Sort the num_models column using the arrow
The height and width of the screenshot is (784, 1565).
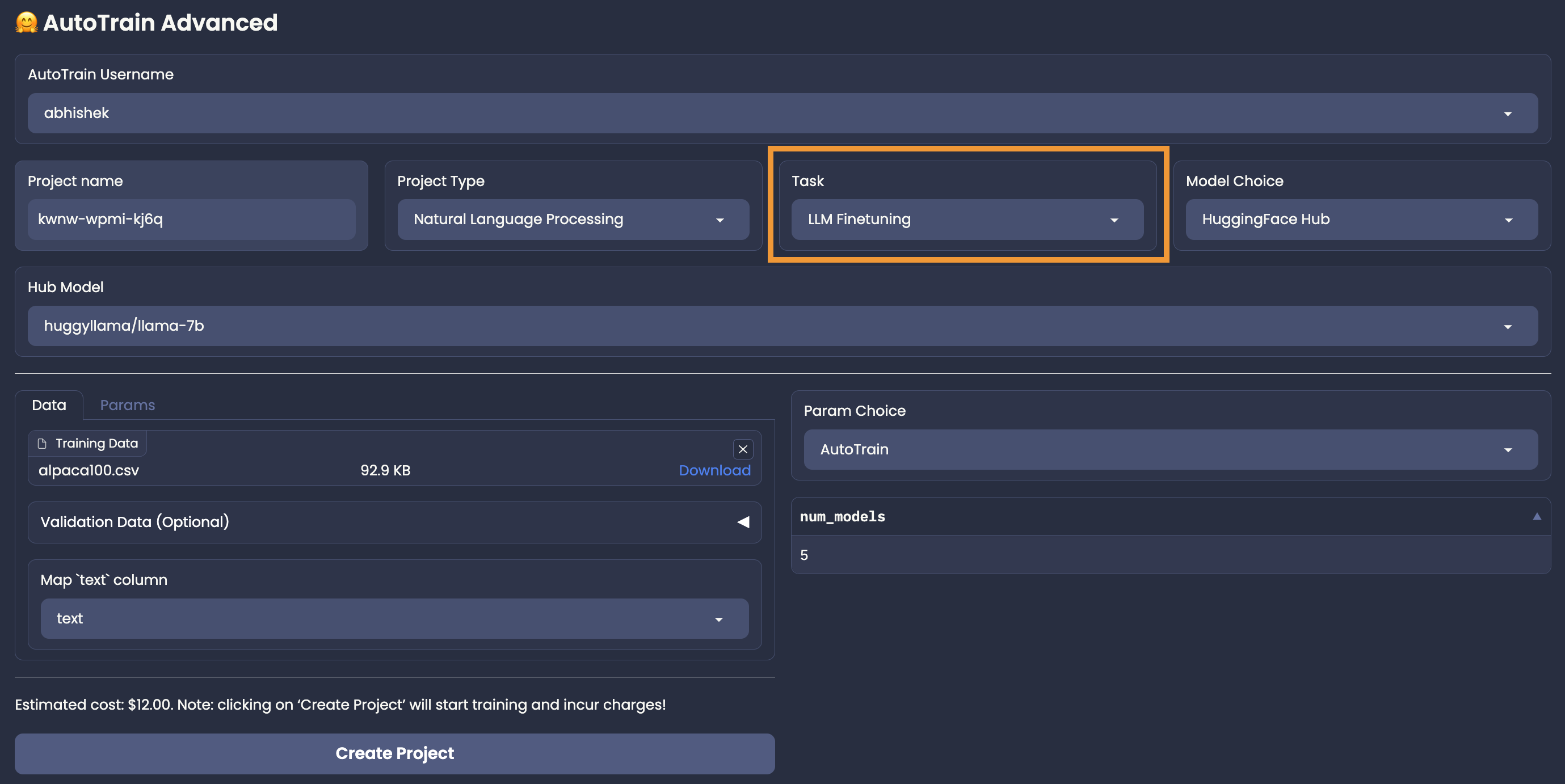1537,517
